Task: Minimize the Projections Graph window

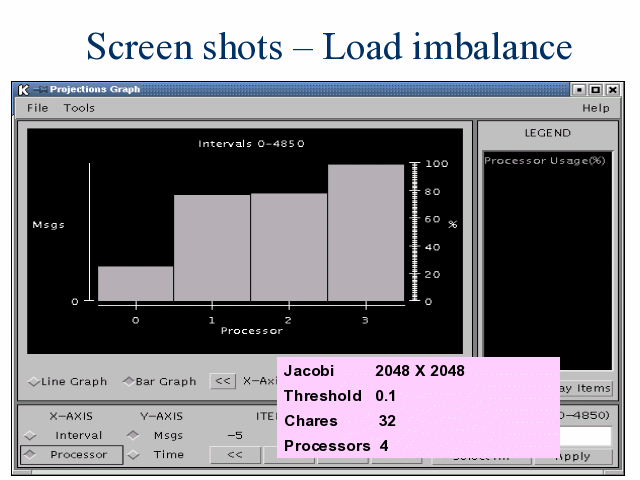Action: coord(579,90)
